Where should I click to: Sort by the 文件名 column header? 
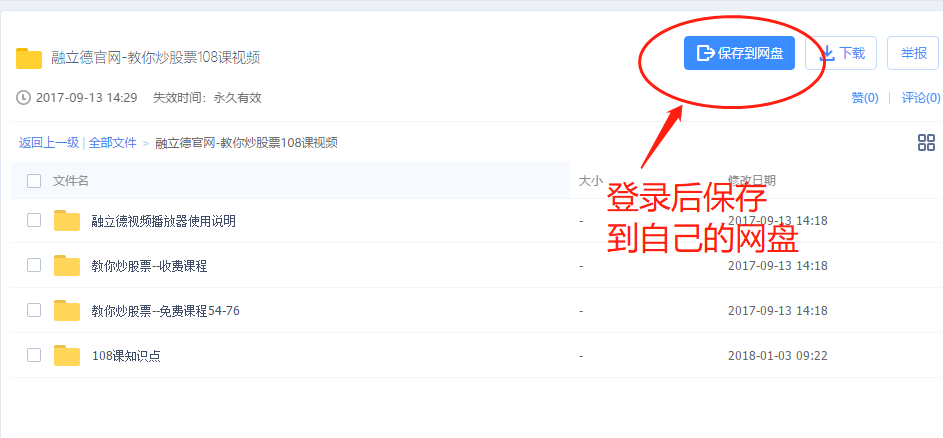[x=71, y=180]
